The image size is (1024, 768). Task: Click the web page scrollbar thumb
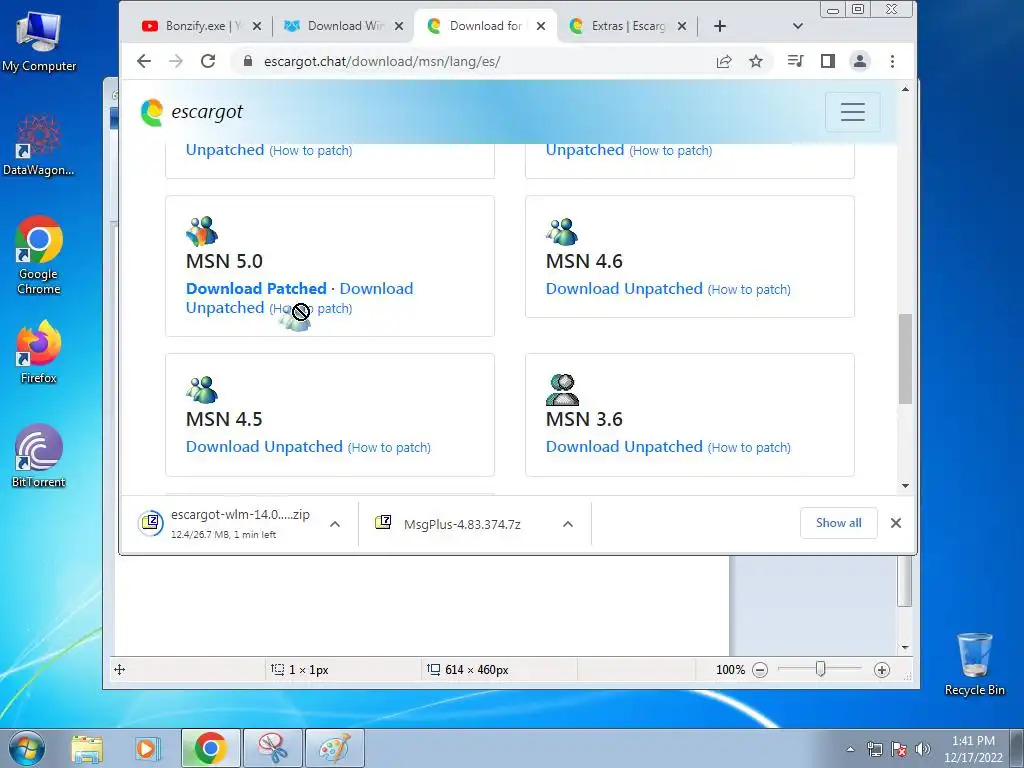coord(905,359)
